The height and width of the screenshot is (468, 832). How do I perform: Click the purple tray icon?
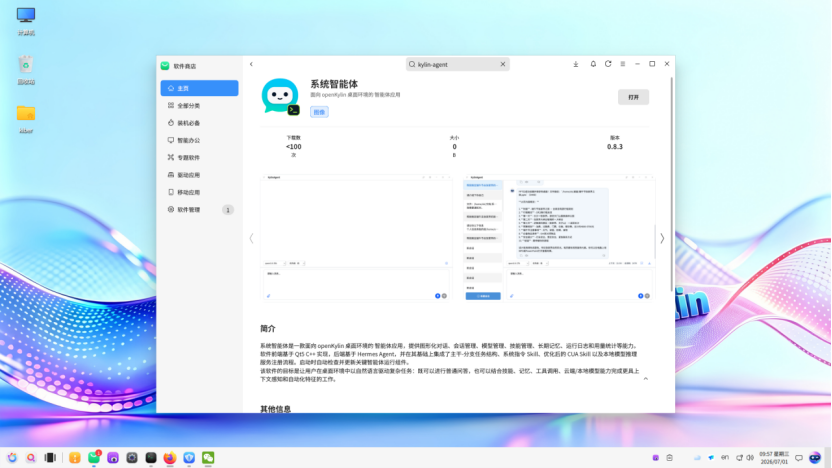tap(655, 457)
